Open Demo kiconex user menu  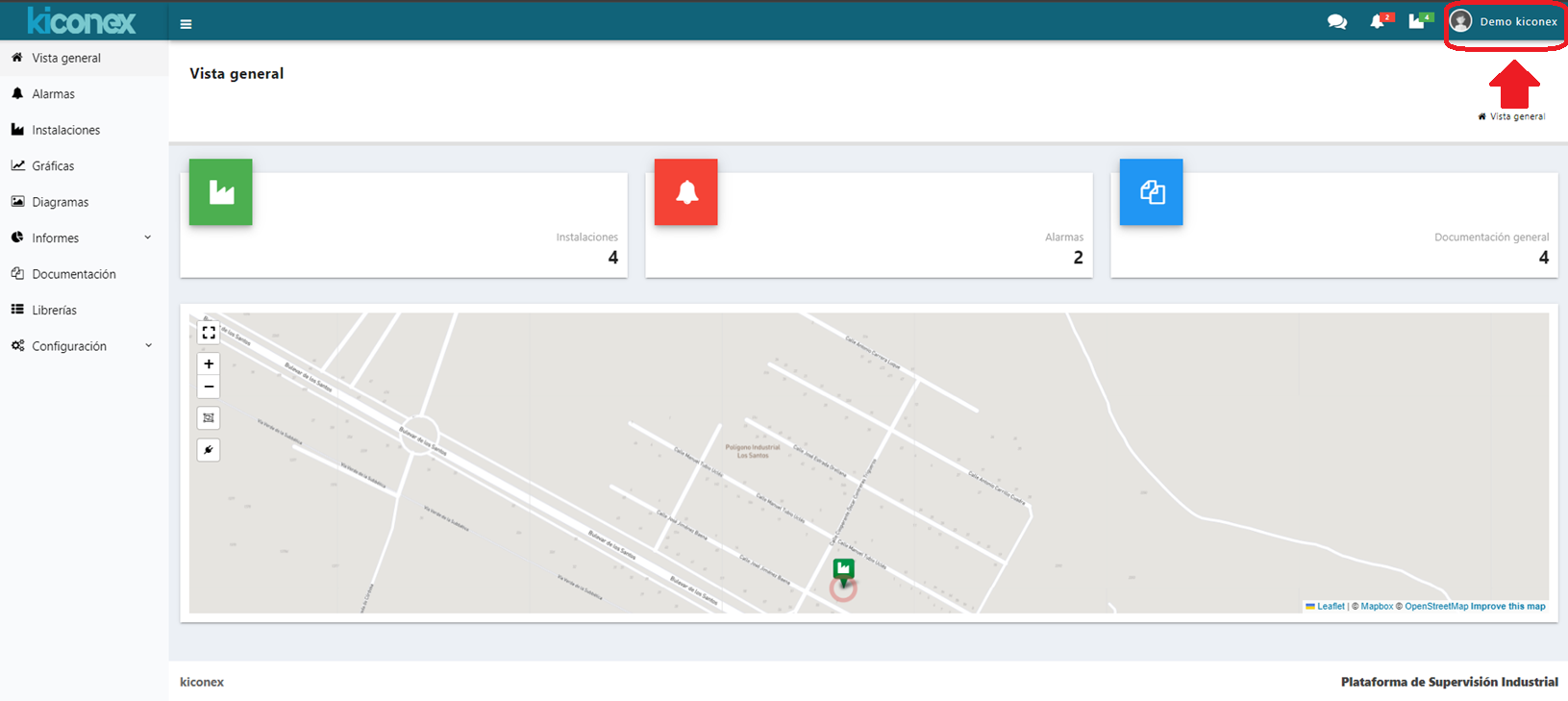click(1505, 22)
